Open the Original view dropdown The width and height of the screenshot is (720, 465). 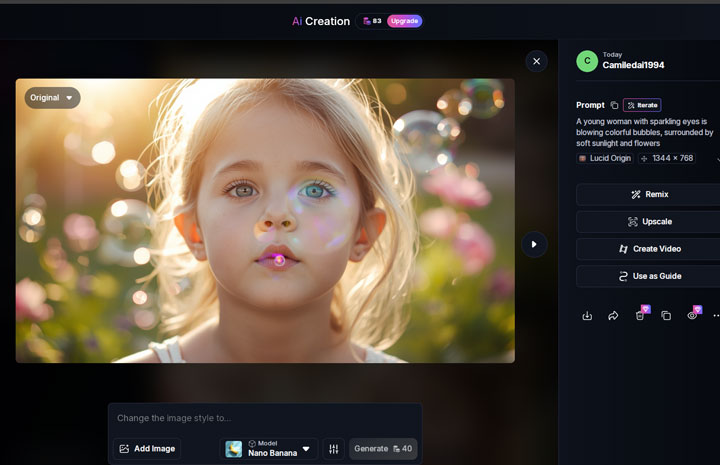52,98
